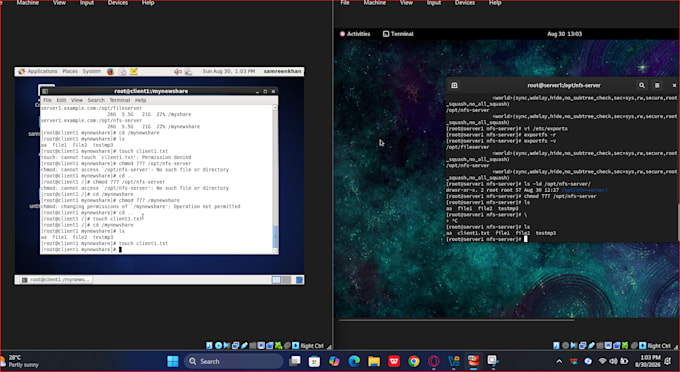Click the Terminal app menu in server top bar
The image size is (680, 372).
[398, 34]
